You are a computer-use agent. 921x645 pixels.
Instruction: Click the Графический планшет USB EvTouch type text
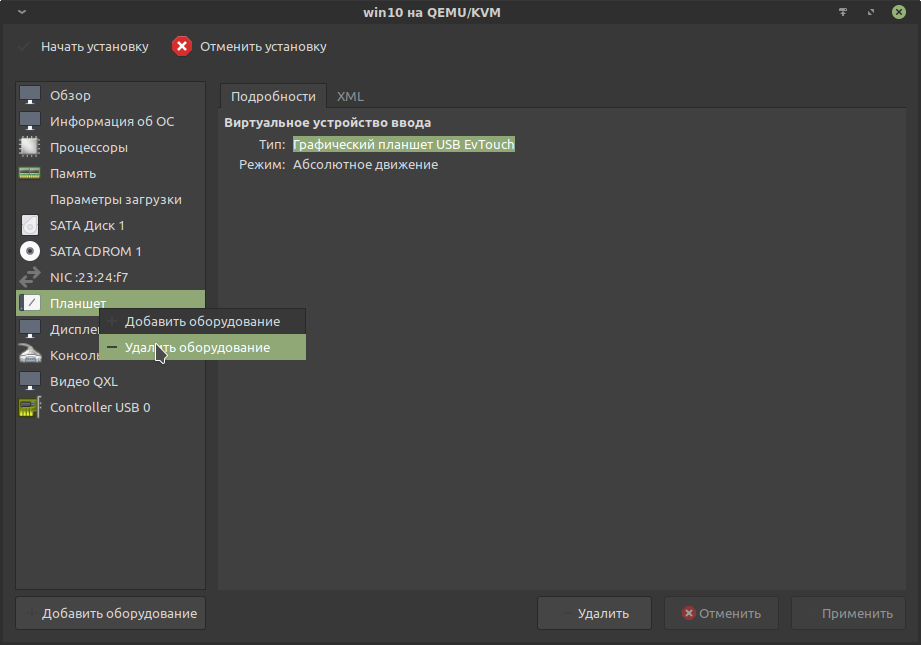click(x=403, y=144)
